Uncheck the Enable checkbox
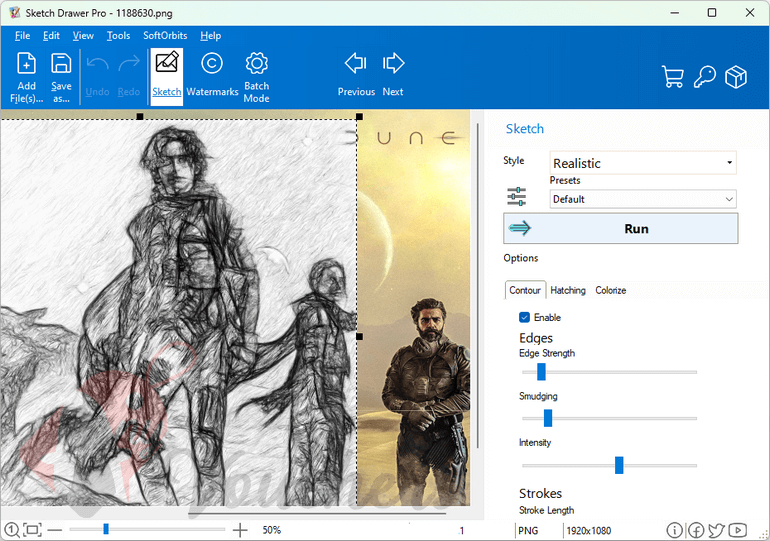770x541 pixels. [x=524, y=317]
